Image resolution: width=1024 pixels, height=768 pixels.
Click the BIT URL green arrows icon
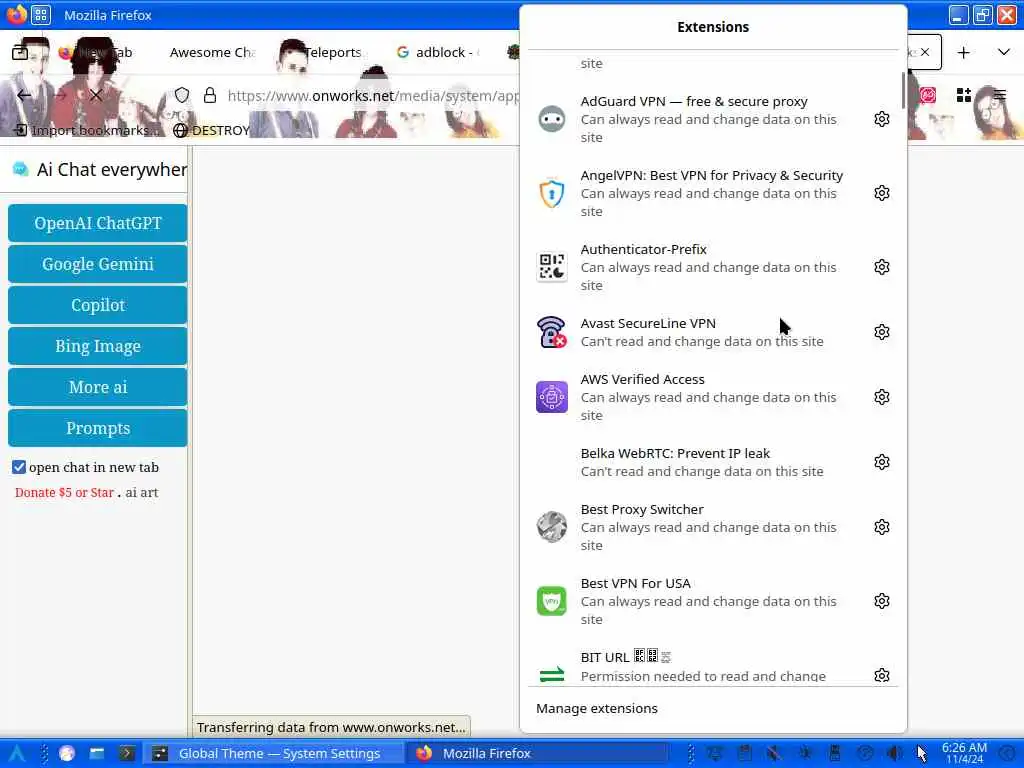pos(552,675)
